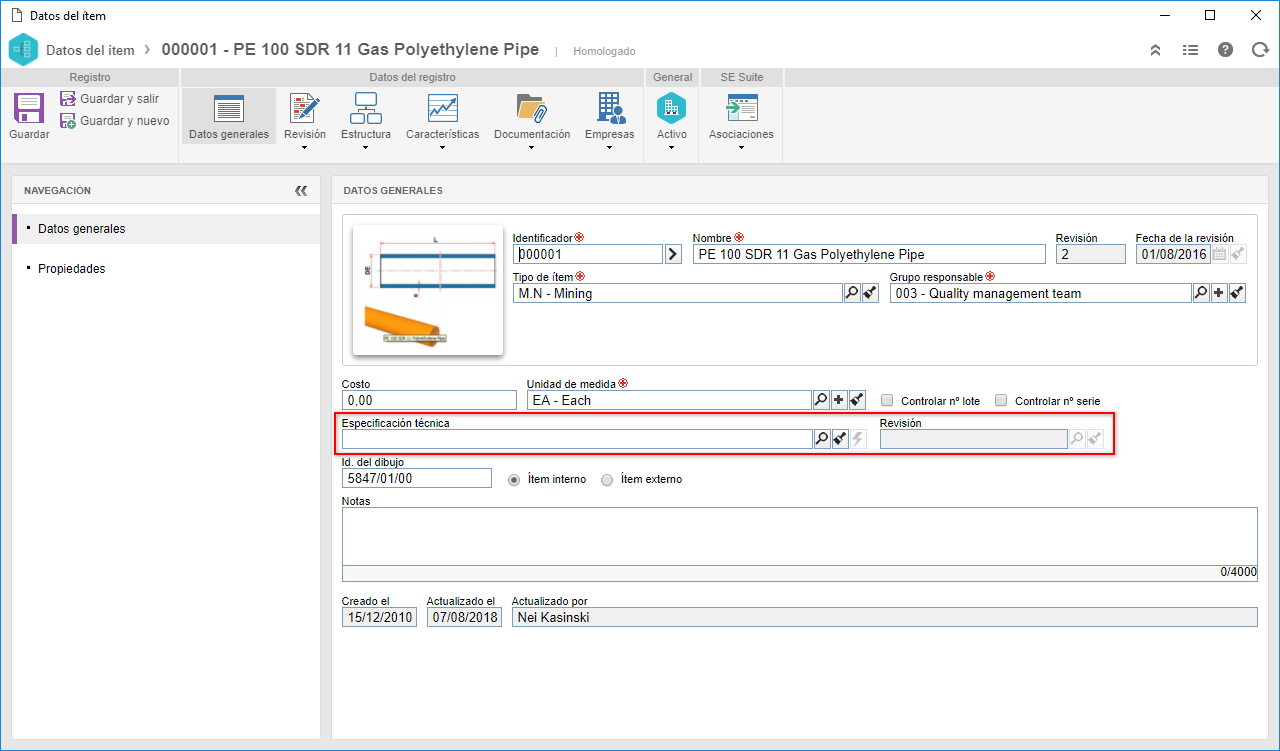Open the Revisión ribbon icon

[x=305, y=108]
